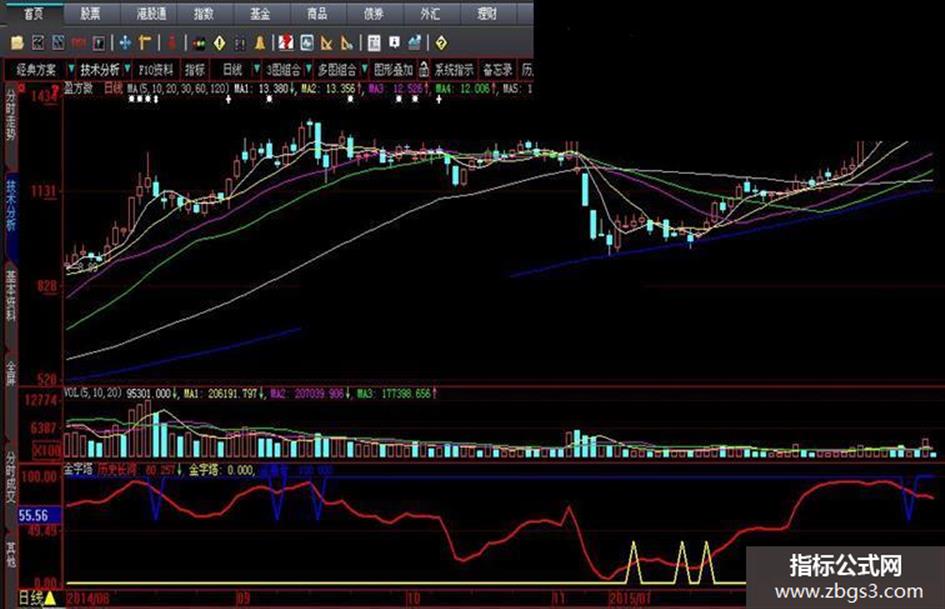Click the 2015/07 date on time axis
The width and height of the screenshot is (945, 609).
(631, 599)
